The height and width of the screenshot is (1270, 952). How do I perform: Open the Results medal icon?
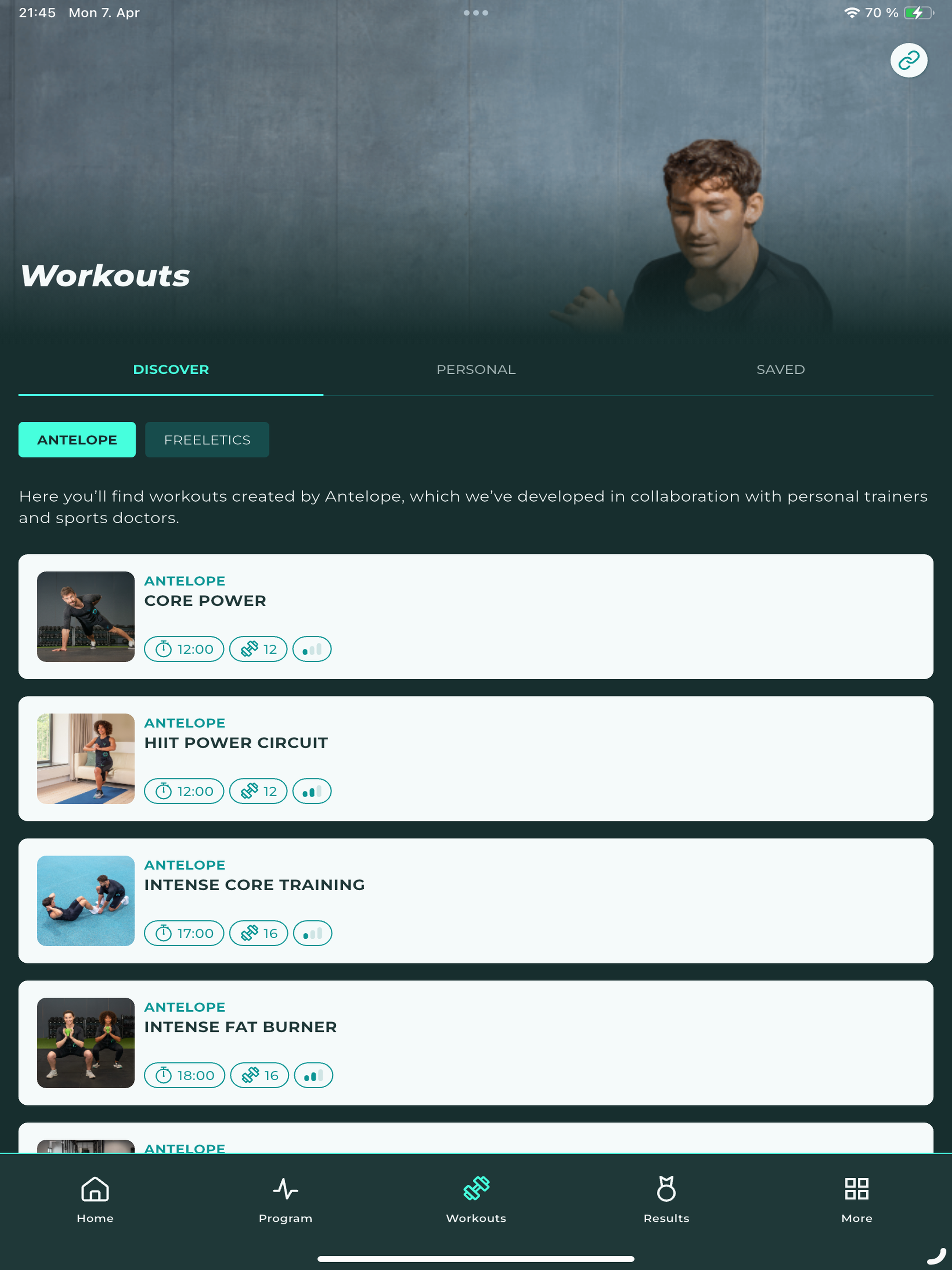tap(666, 1188)
